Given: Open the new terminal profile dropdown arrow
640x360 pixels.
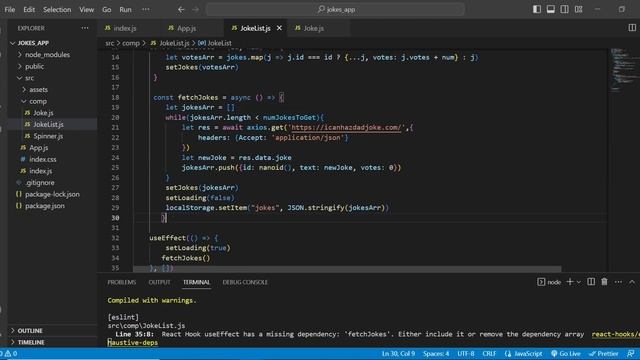Looking at the screenshot, I should click(x=579, y=282).
